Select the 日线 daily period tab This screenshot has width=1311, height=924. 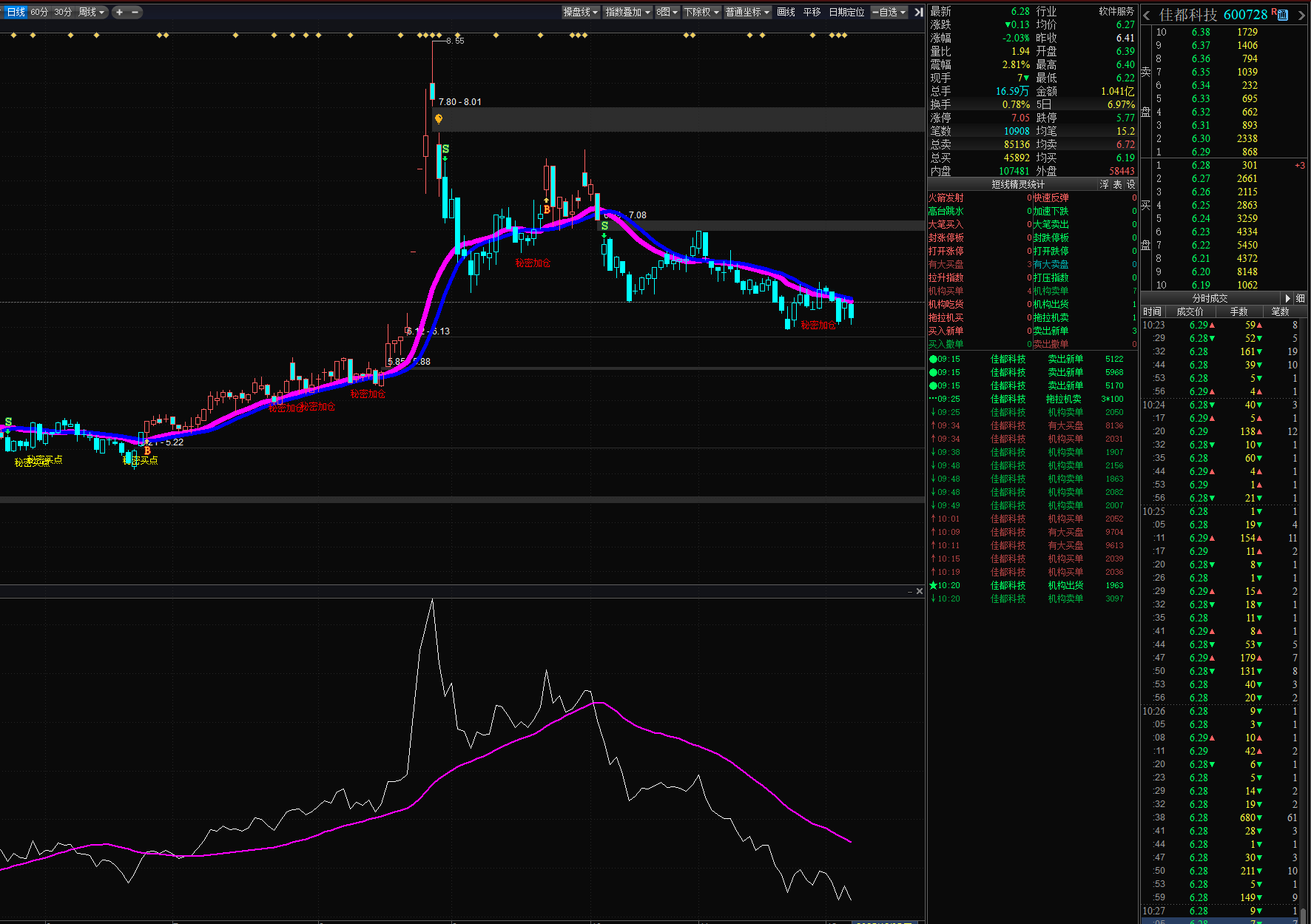(x=16, y=12)
